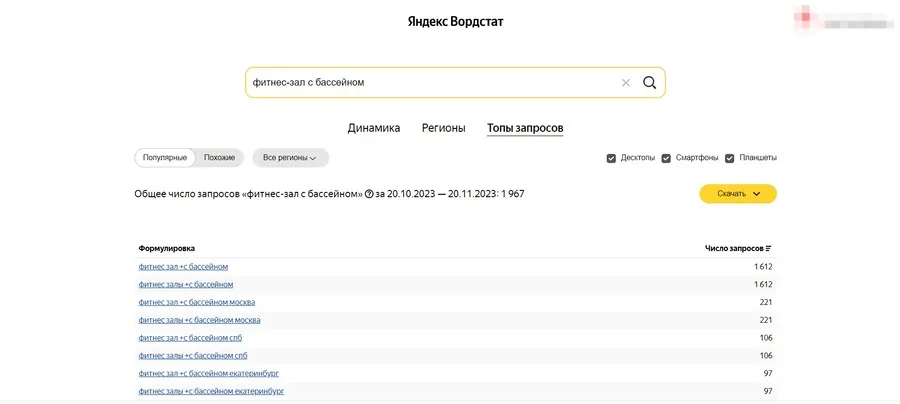Image resolution: width=900 pixels, height=404 pixels.
Task: Expand the Скачать download dropdown
Action: pyautogui.click(x=738, y=194)
